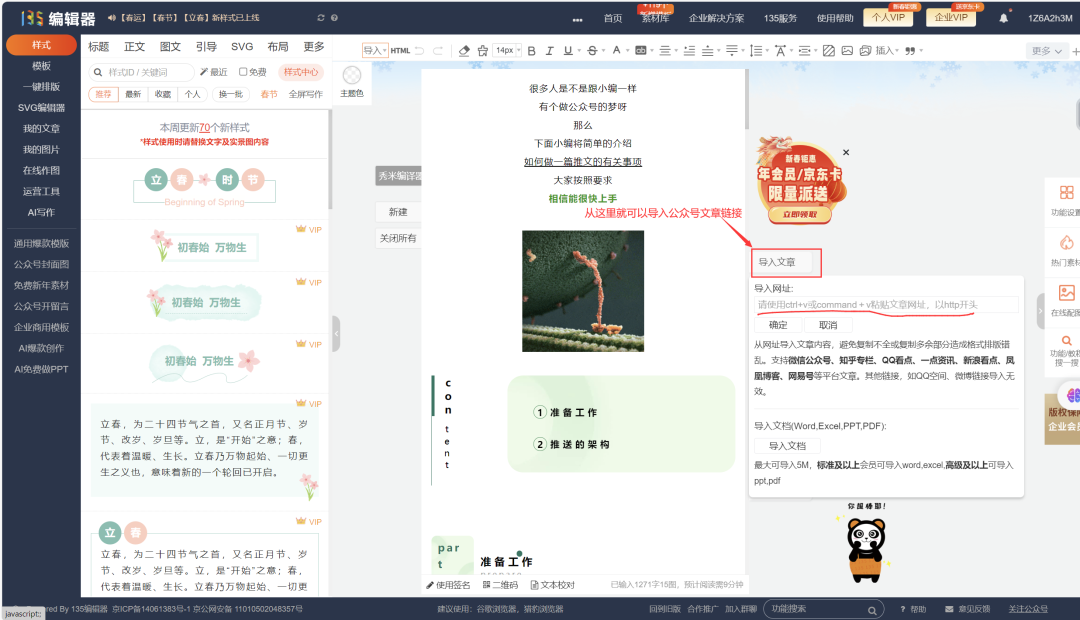Open the 插入 dropdown
1080x620 pixels.
(886, 50)
